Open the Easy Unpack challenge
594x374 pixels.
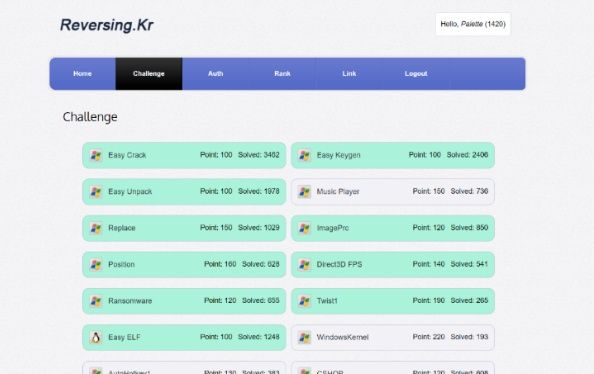(x=184, y=192)
